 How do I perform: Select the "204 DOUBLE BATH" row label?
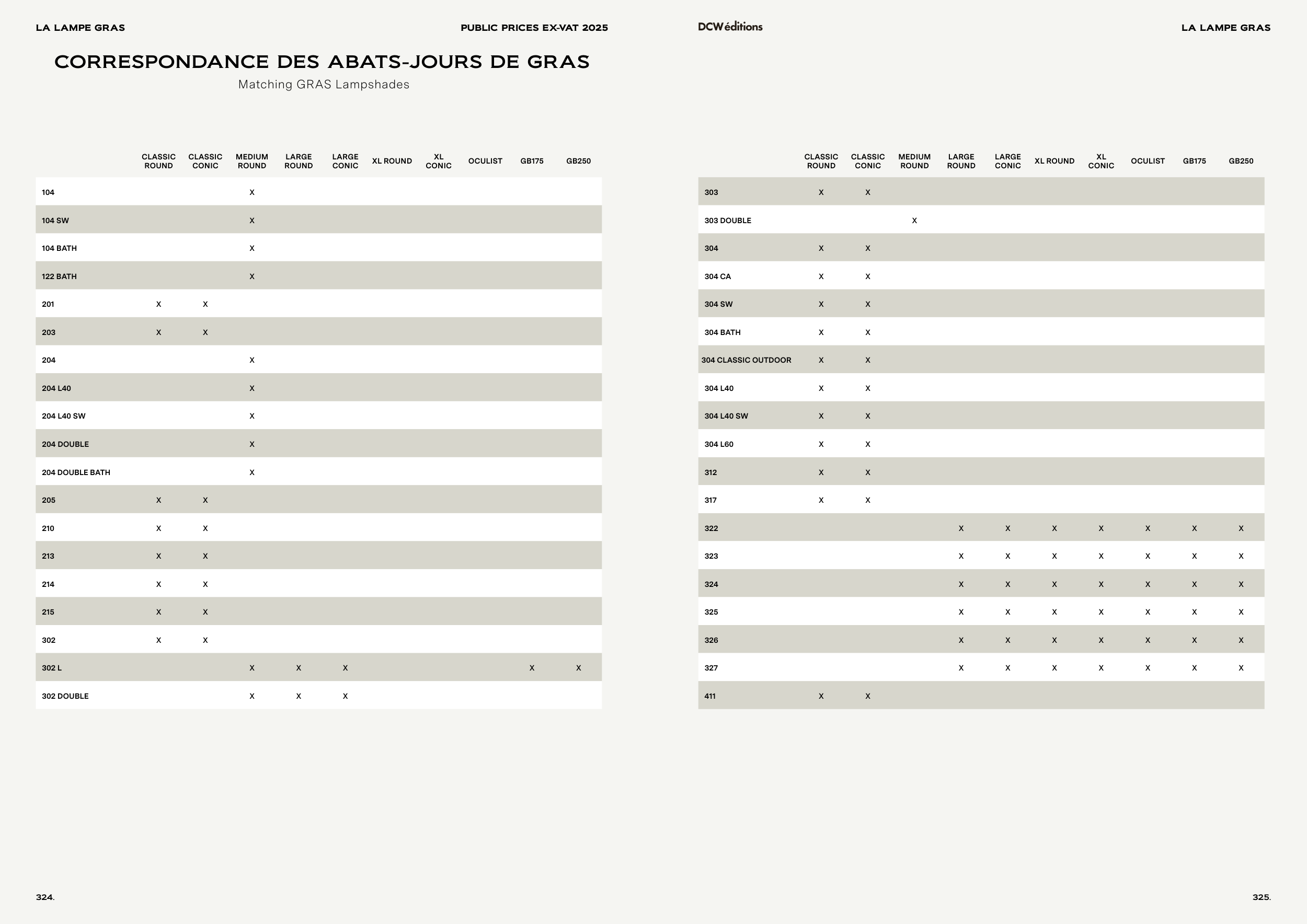(x=76, y=472)
